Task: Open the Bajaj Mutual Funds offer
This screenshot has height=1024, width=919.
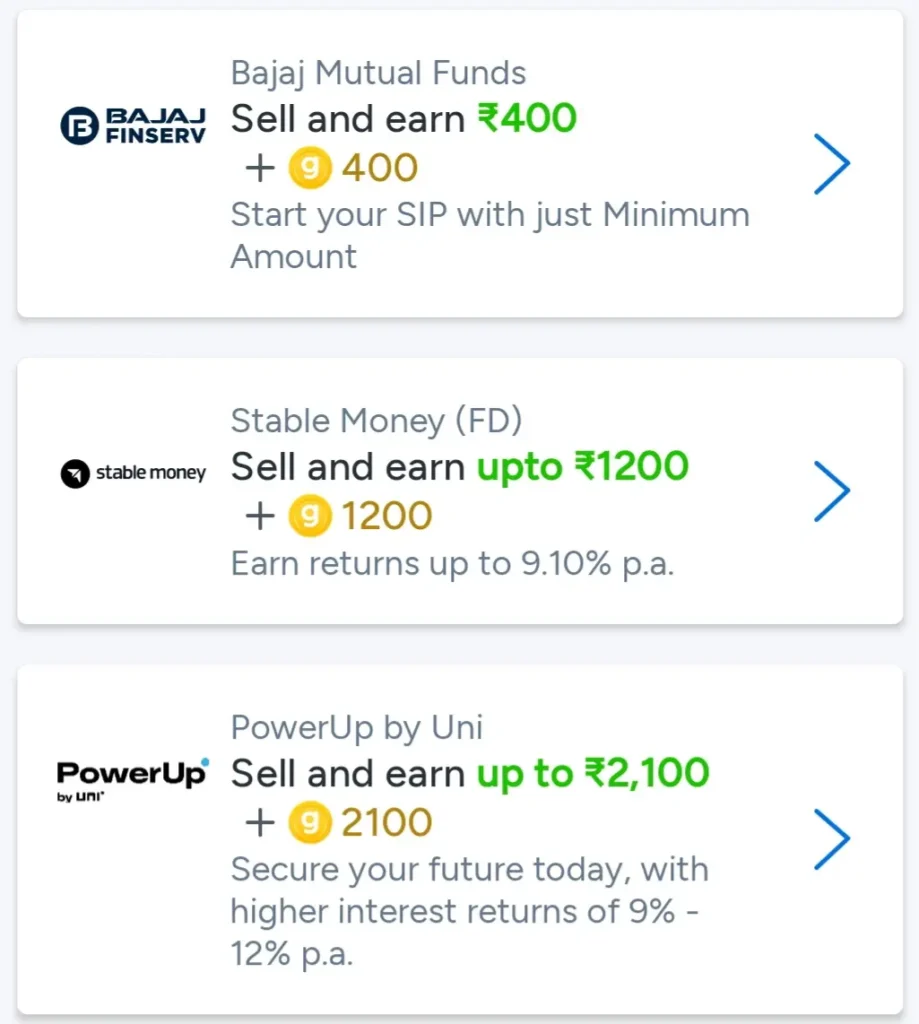Action: click(x=832, y=164)
